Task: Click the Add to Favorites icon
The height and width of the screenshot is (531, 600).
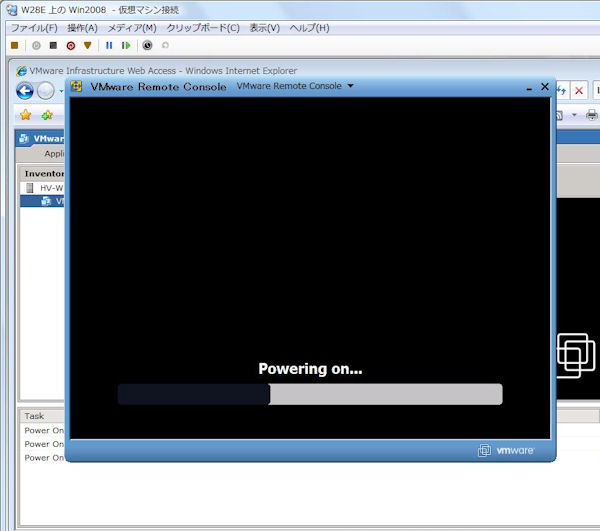Action: pyautogui.click(x=47, y=115)
